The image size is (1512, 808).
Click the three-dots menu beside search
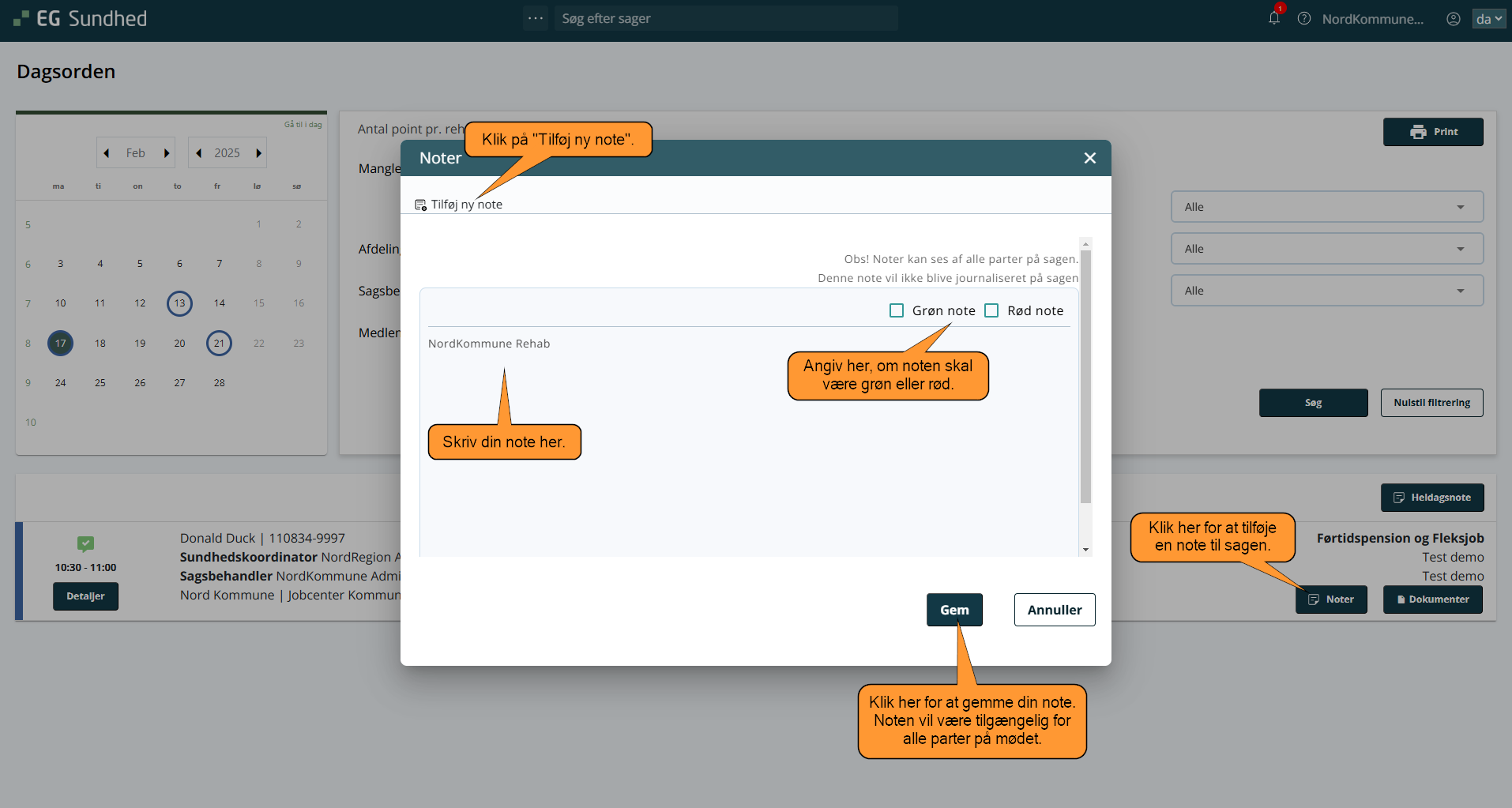[x=536, y=18]
